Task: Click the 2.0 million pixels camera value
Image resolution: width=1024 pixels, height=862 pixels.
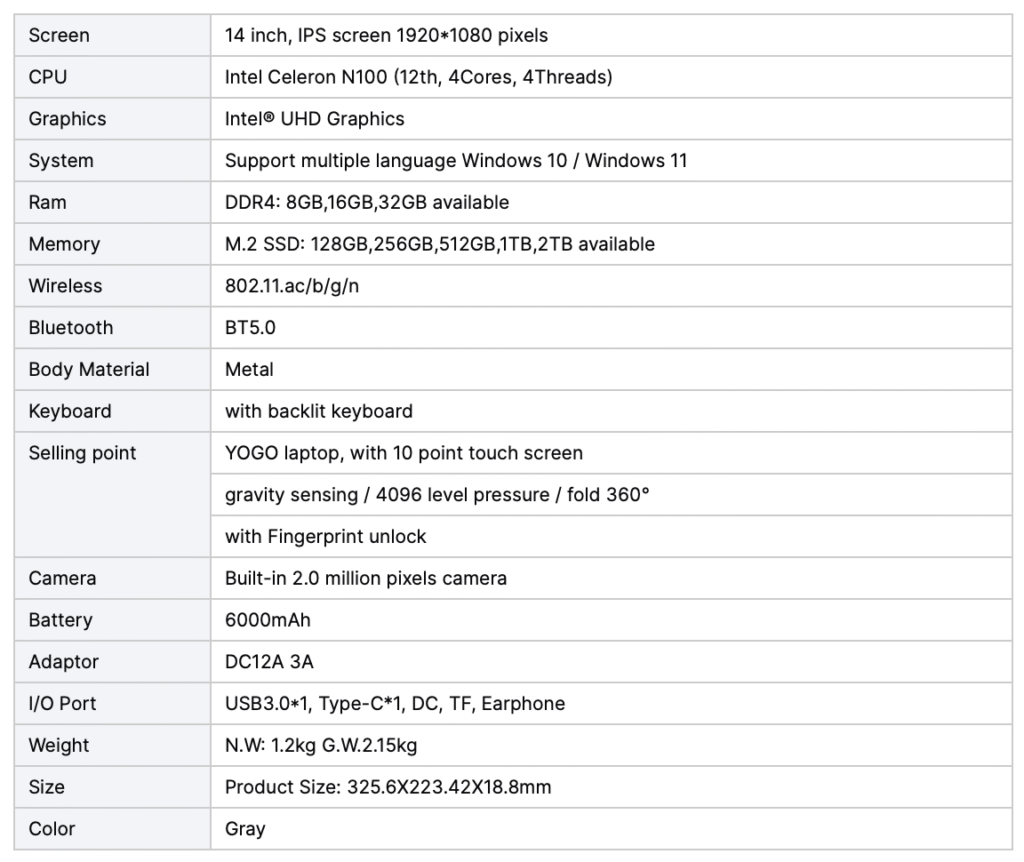Action: 366,578
